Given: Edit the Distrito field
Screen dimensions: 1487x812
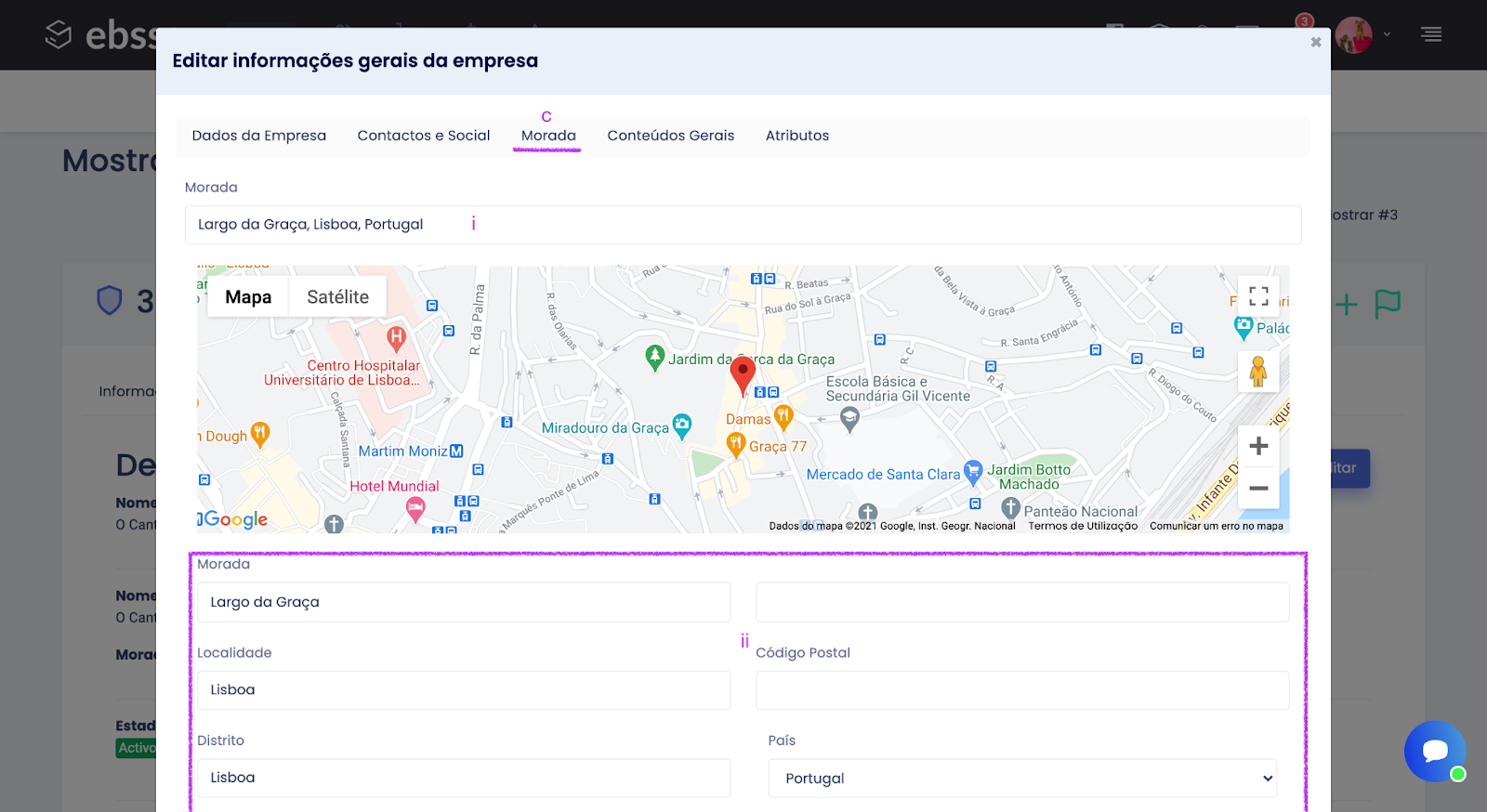Looking at the screenshot, I should (464, 778).
